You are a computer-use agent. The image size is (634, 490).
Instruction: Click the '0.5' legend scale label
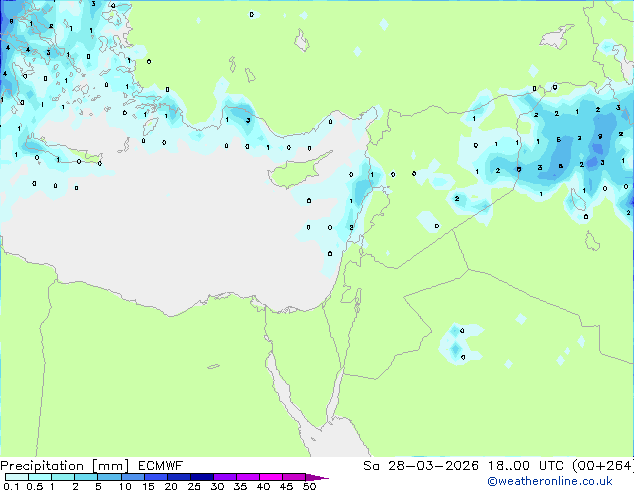pos(35,486)
